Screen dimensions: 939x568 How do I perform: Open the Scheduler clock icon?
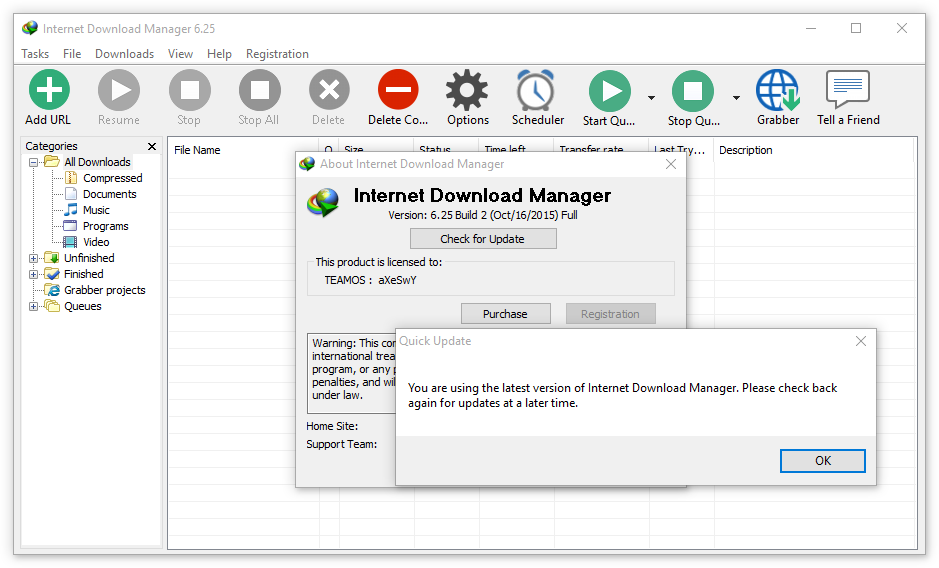(x=535, y=90)
